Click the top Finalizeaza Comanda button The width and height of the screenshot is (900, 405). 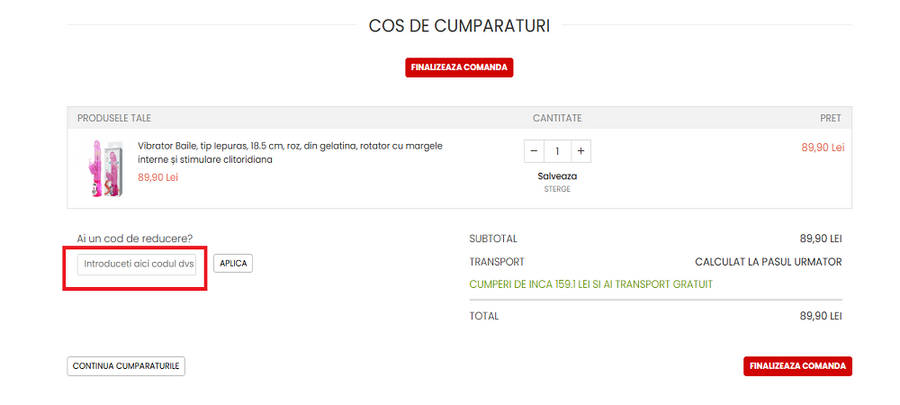point(459,68)
